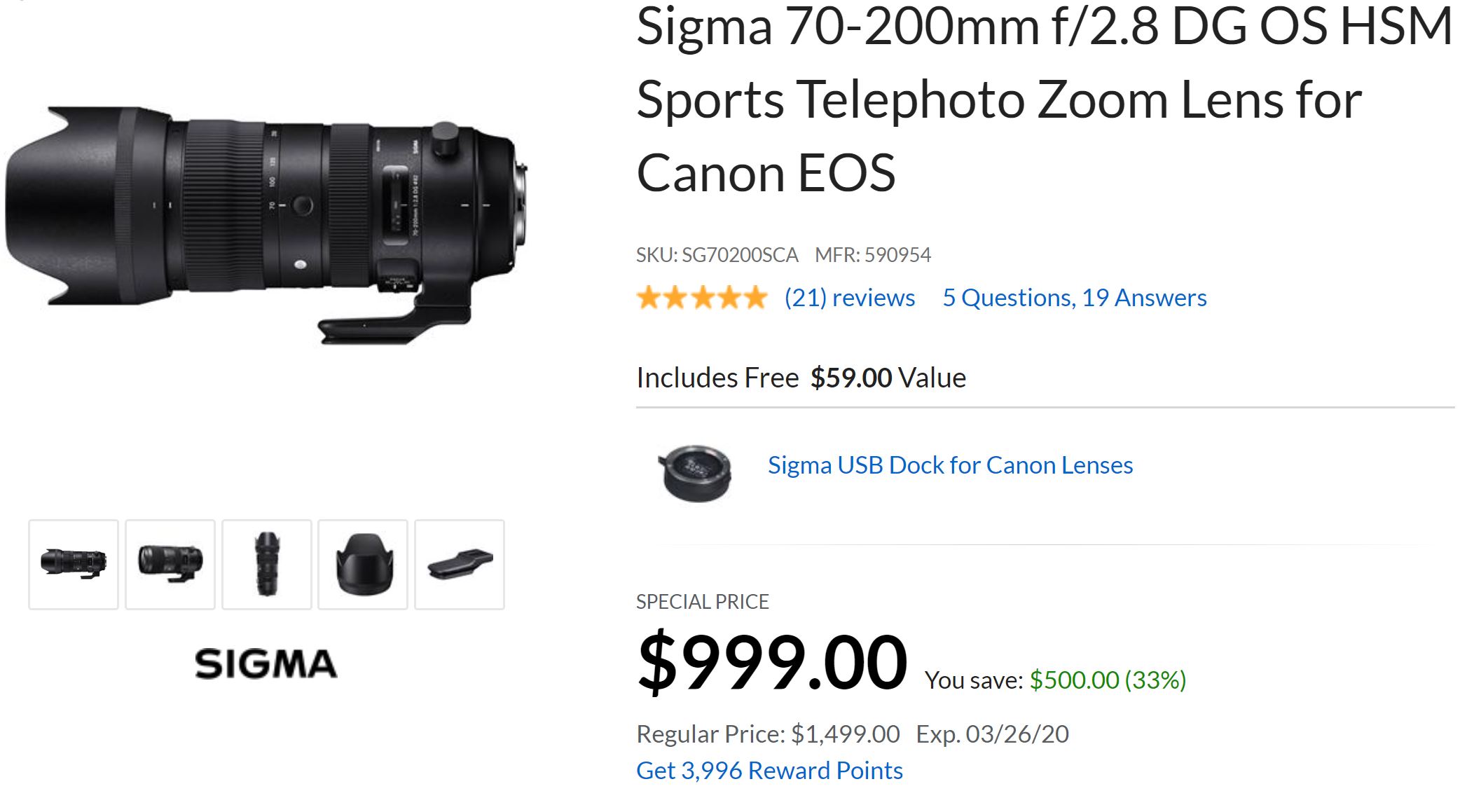Screen dimensions: 1467x812
Task: Click the five-star rating icons
Action: tap(702, 298)
